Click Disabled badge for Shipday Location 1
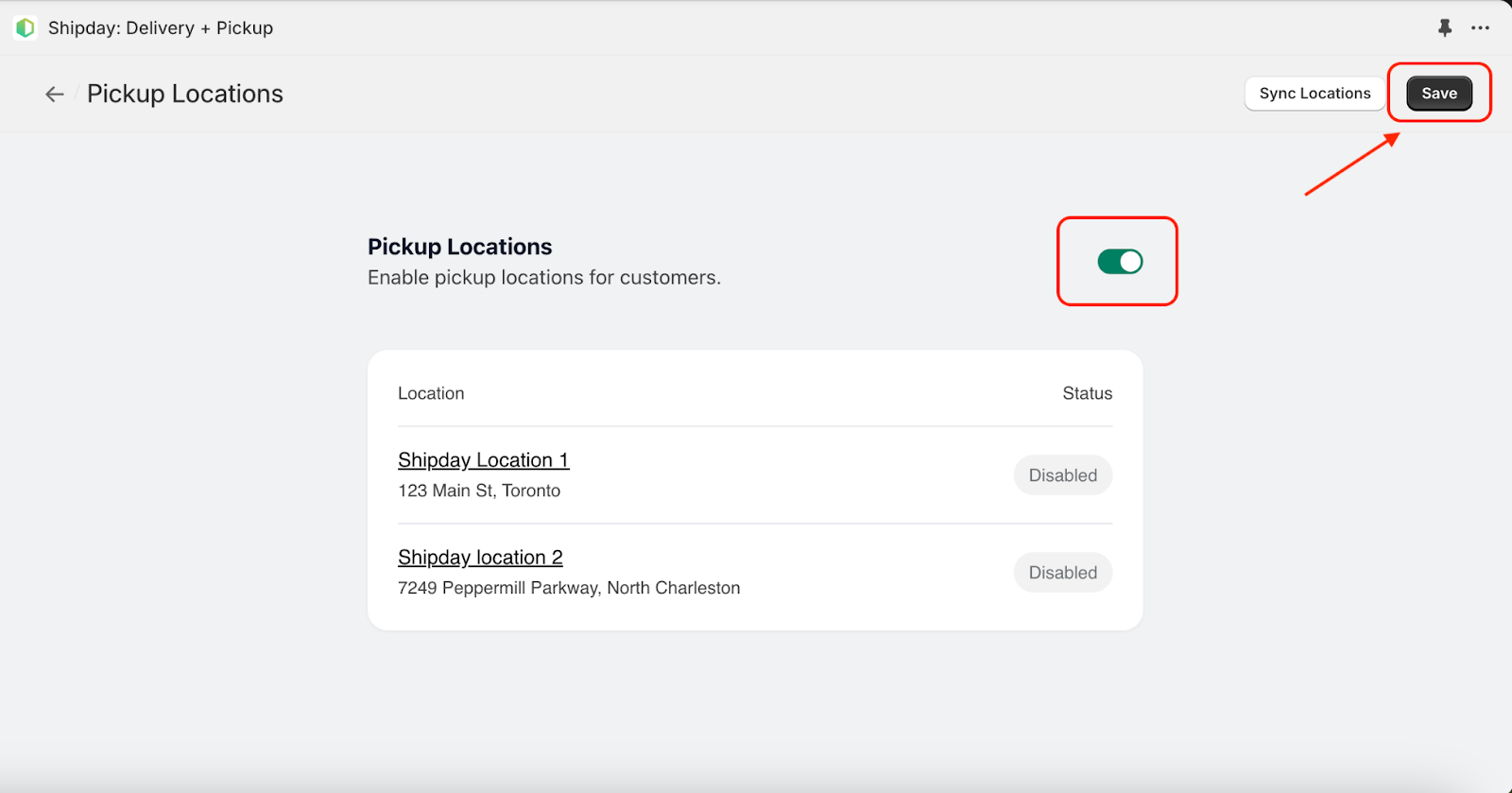 coord(1063,475)
